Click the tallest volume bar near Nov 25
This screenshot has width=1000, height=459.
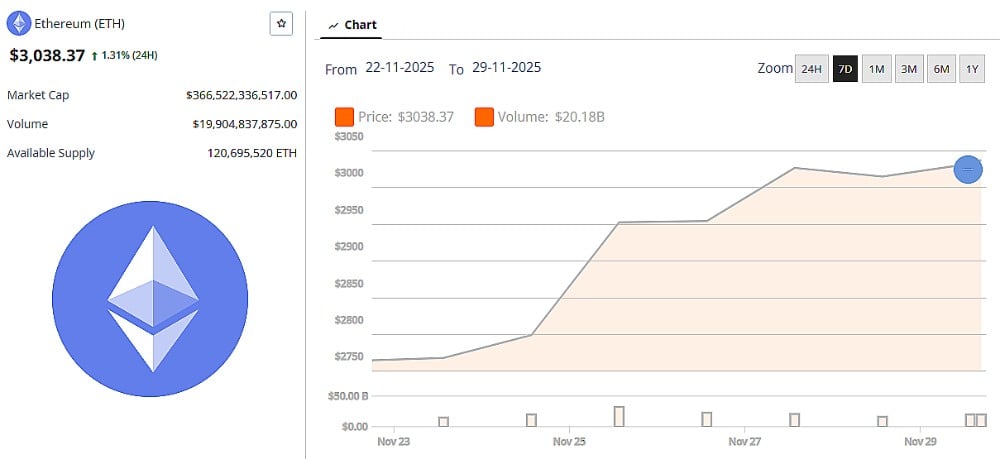click(619, 416)
